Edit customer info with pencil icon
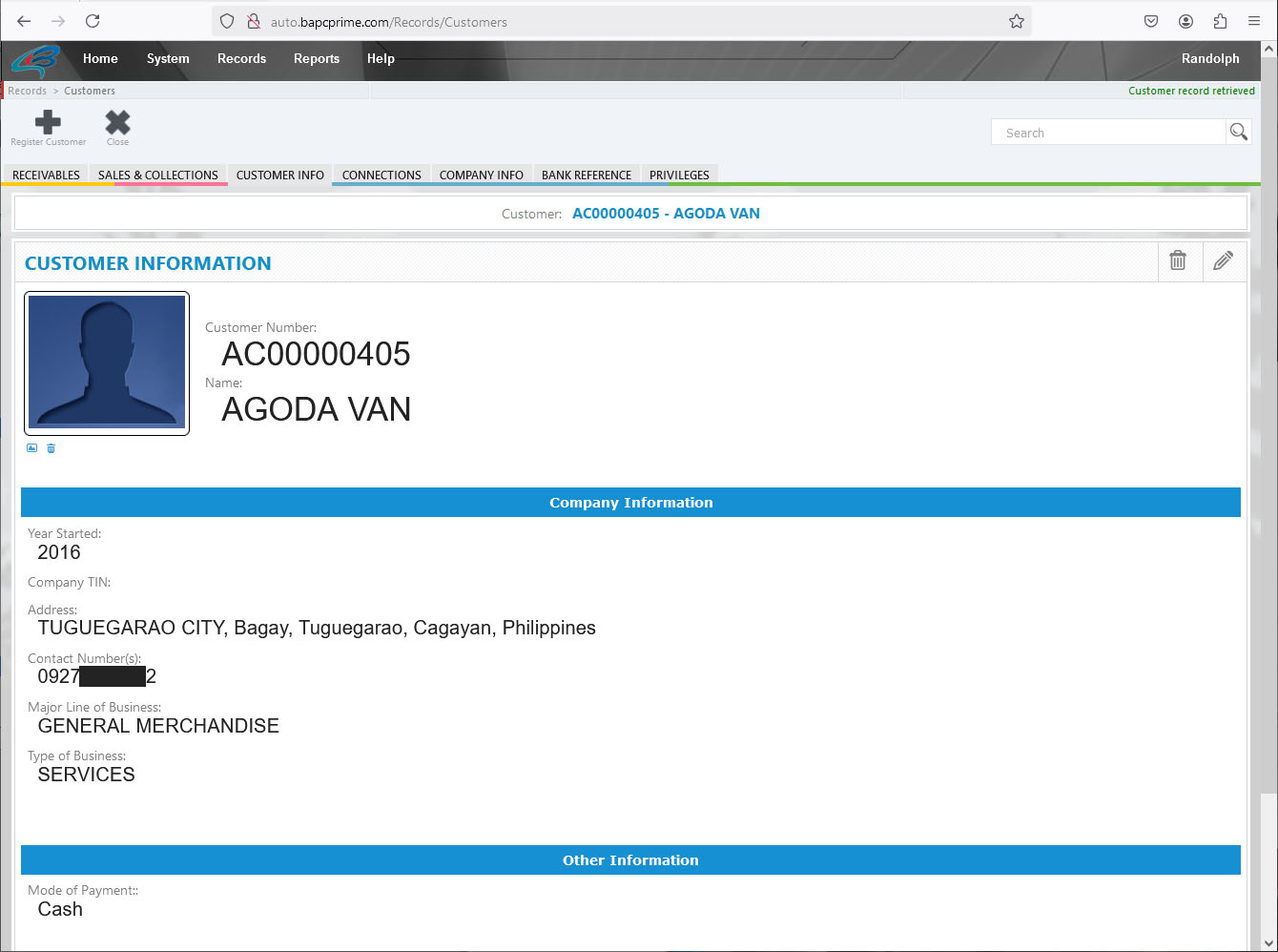This screenshot has width=1278, height=952. point(1223,260)
